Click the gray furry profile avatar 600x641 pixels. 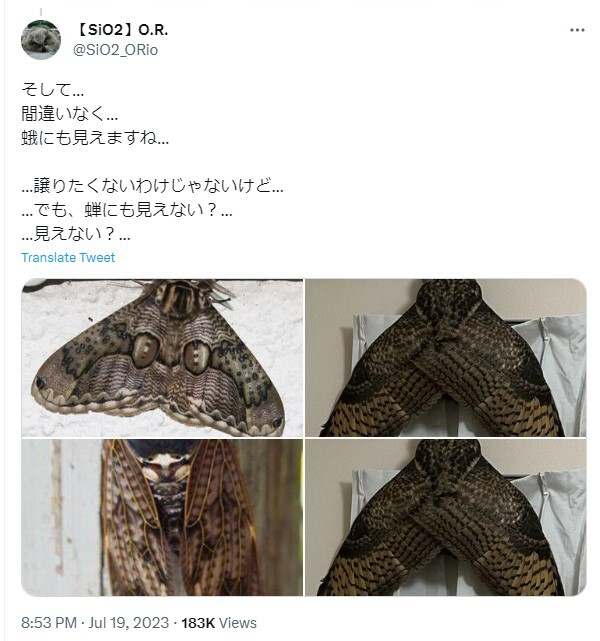41,40
